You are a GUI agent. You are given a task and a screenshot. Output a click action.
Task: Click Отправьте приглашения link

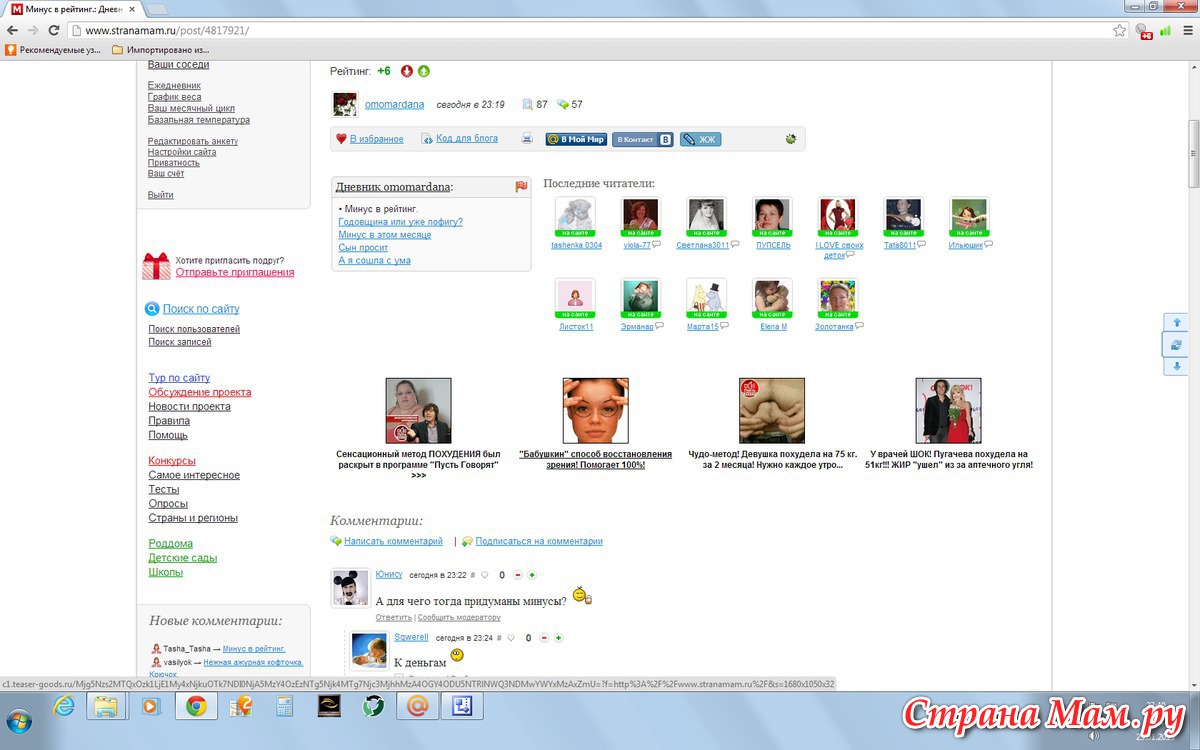(x=235, y=272)
